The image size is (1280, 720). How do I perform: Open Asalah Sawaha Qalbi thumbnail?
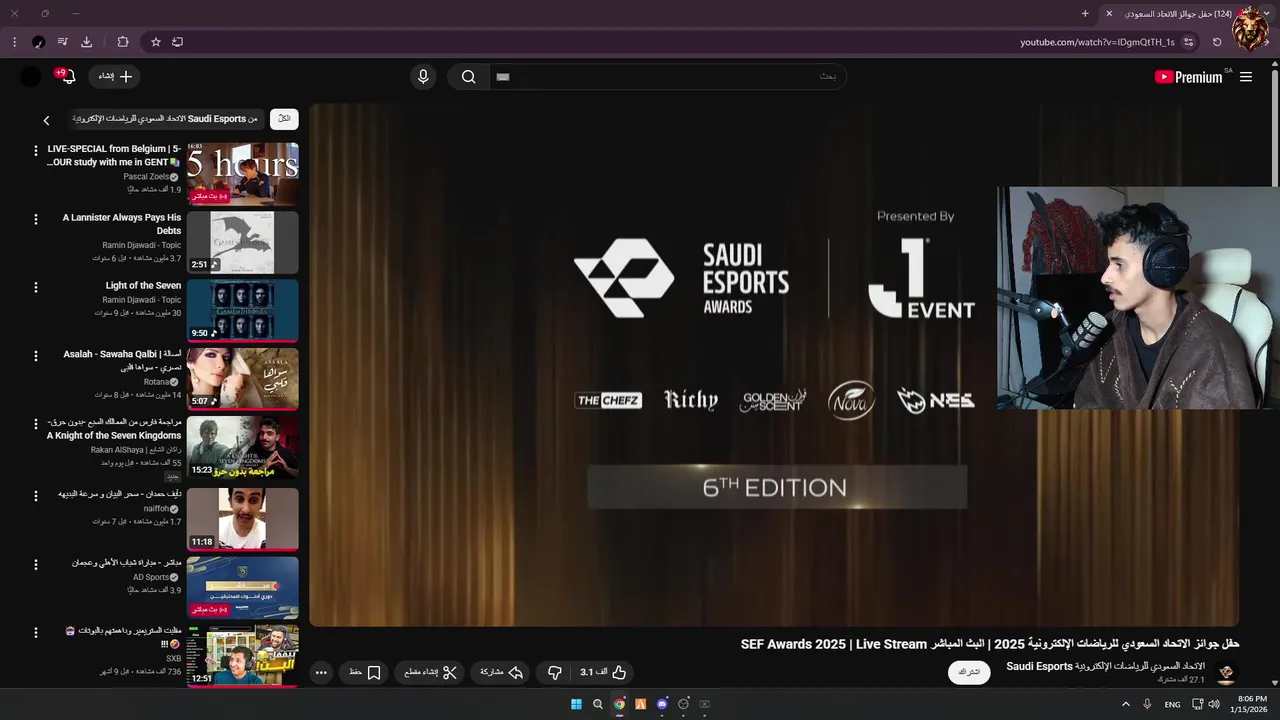[x=243, y=379]
